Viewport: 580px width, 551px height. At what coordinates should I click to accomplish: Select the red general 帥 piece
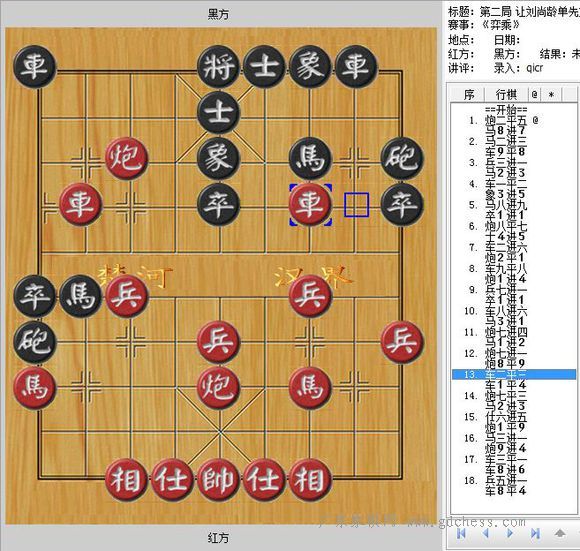tap(218, 480)
